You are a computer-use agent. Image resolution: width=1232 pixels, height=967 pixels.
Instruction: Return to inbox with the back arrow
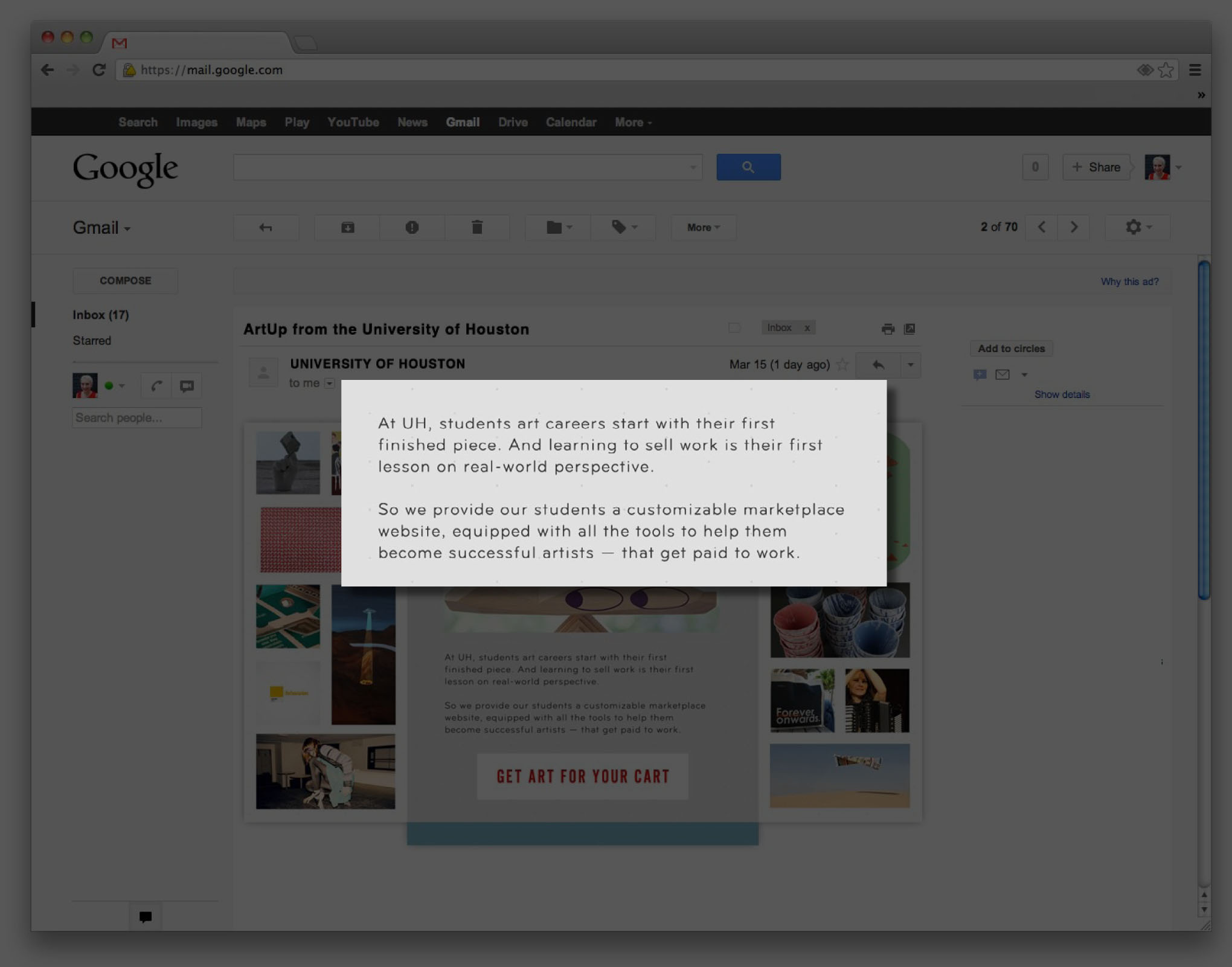[266, 228]
